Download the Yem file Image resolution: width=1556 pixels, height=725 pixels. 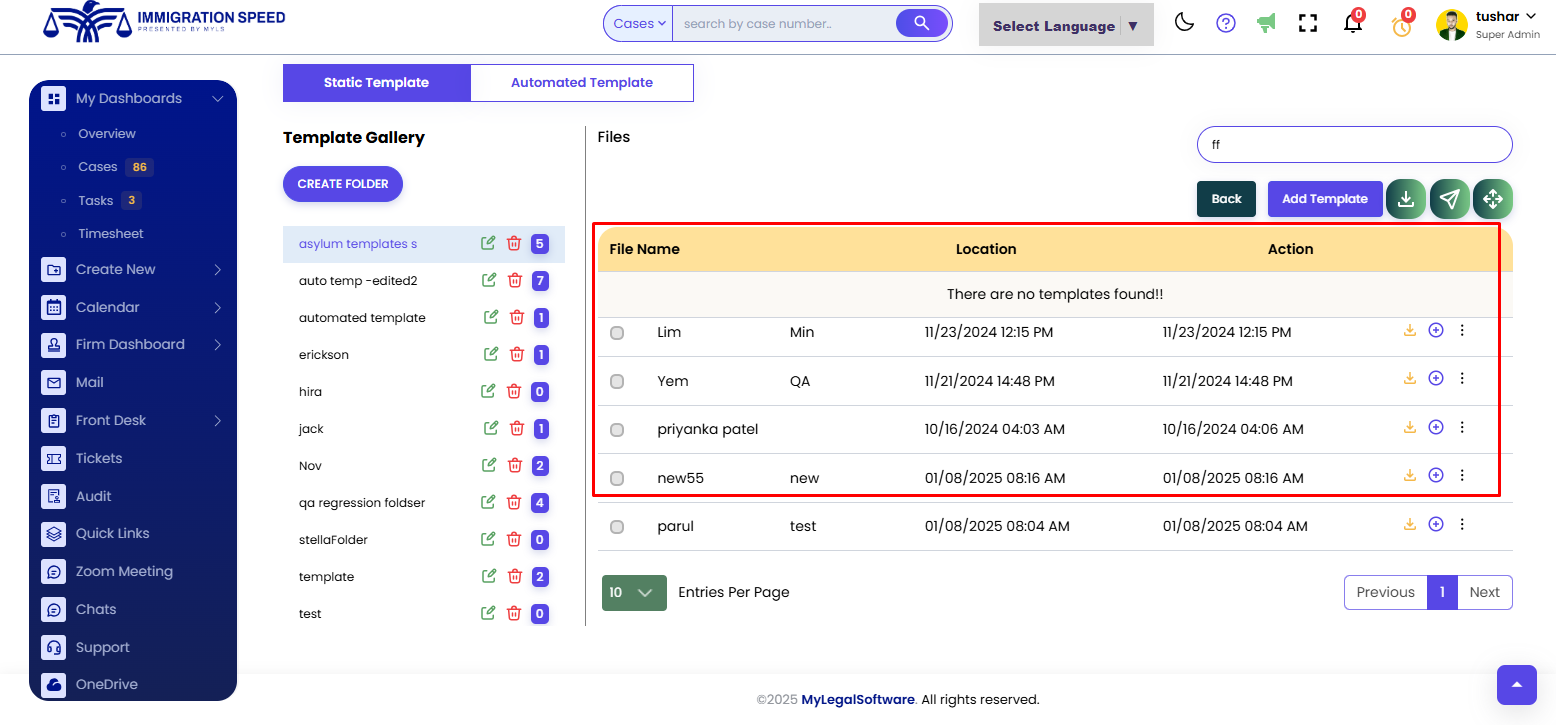coord(1410,379)
